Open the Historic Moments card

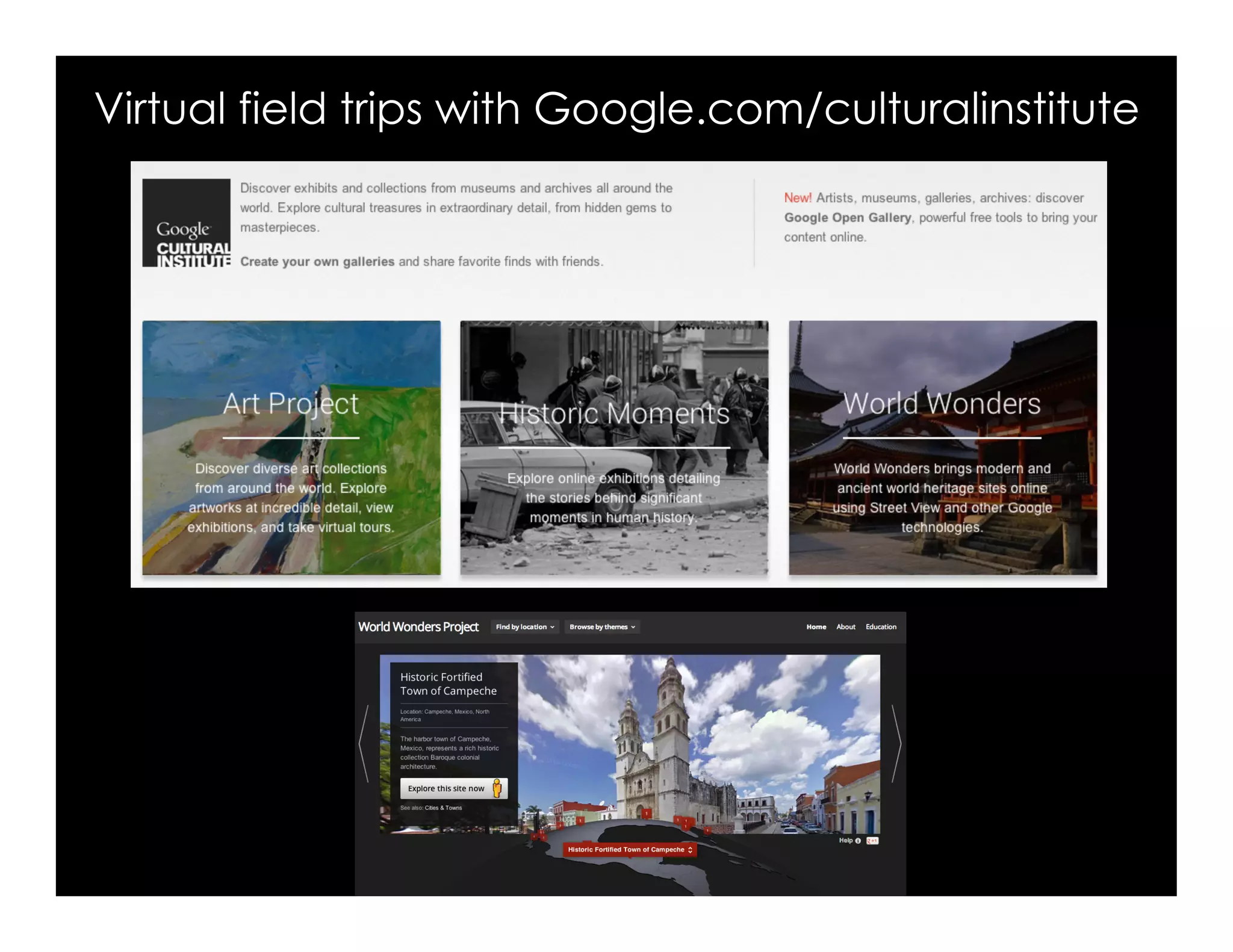pos(614,448)
